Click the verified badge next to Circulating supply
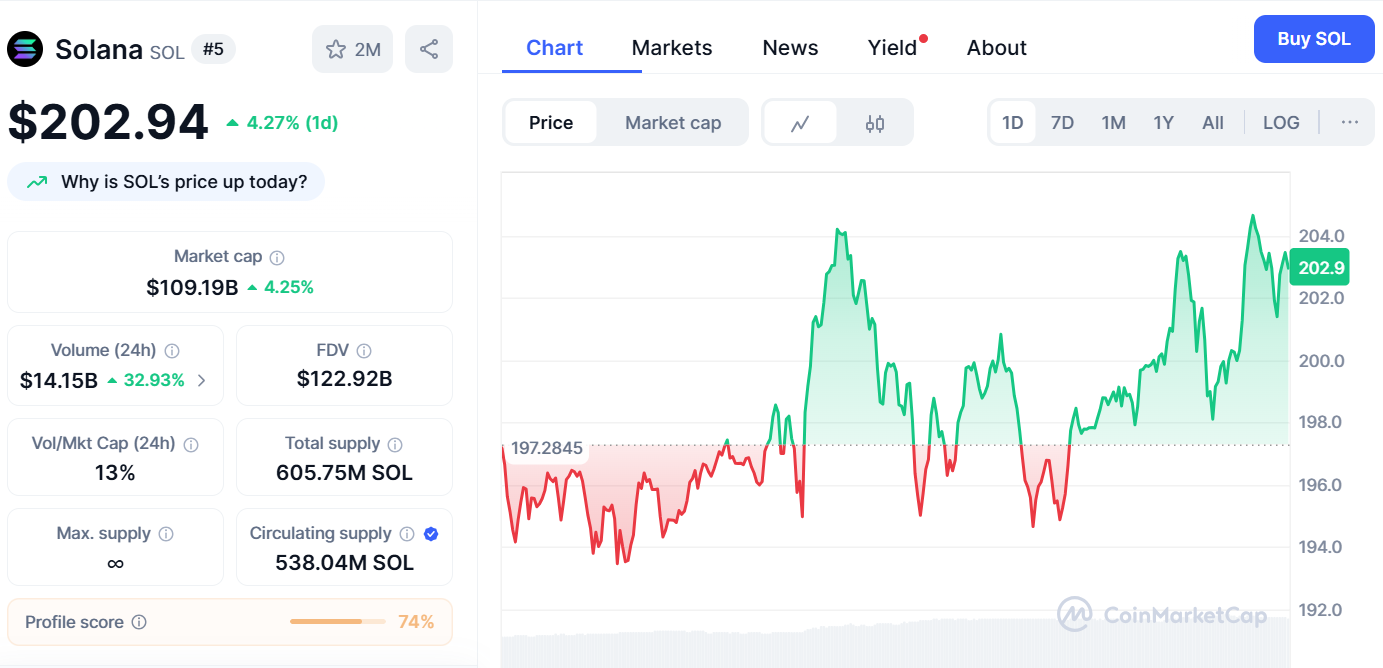Viewport: 1383px width, 668px height. 430,534
